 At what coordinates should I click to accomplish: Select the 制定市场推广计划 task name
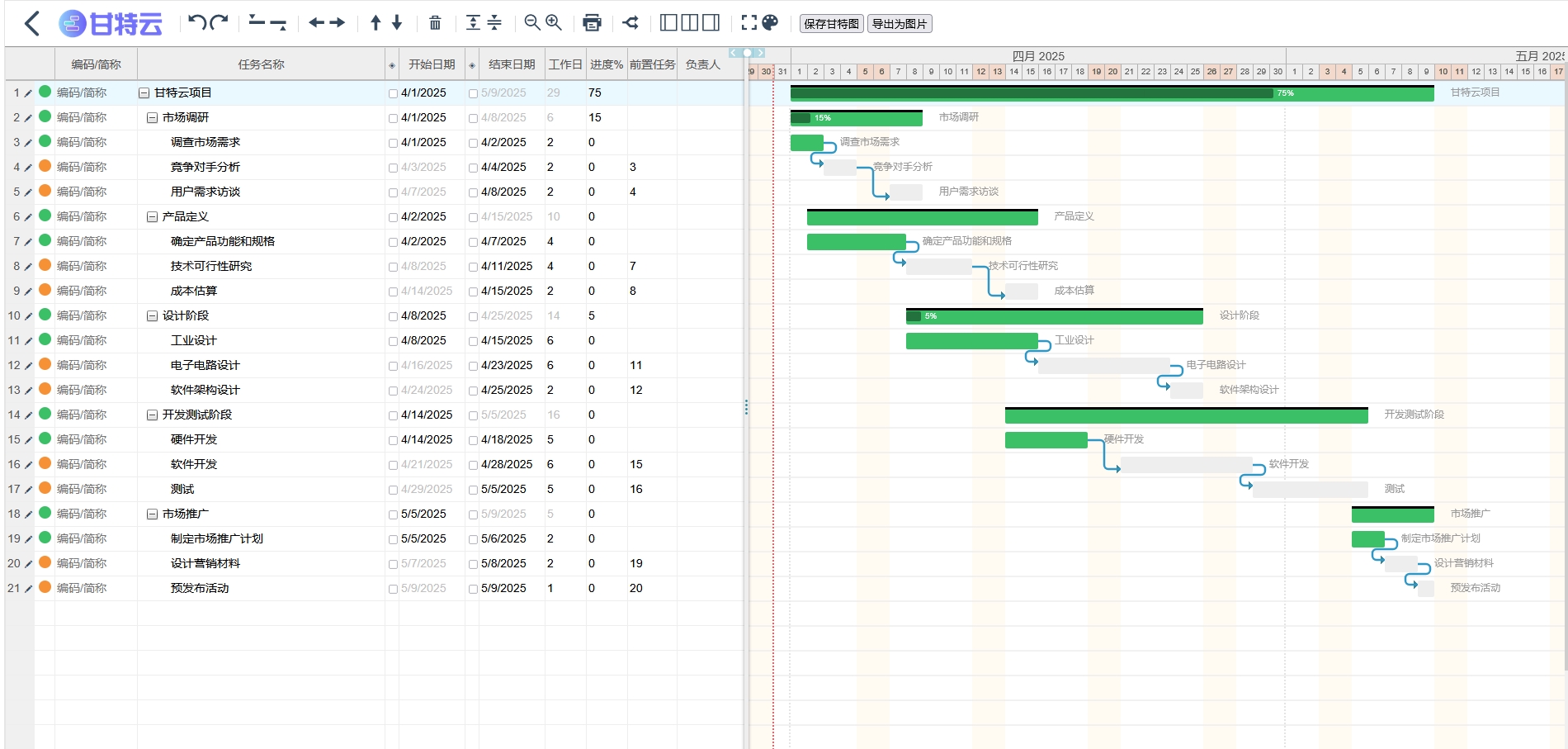click(217, 538)
